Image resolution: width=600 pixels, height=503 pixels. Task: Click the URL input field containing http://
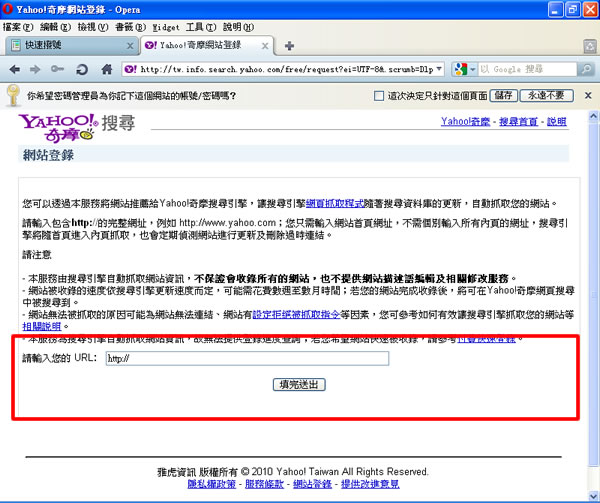247,358
